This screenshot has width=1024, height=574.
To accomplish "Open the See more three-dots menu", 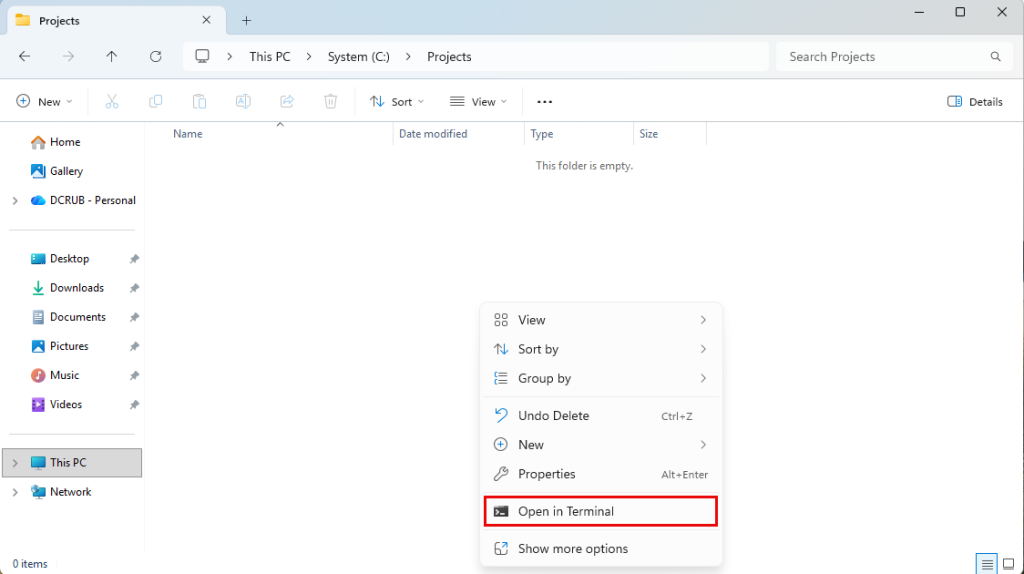I will 545,102.
